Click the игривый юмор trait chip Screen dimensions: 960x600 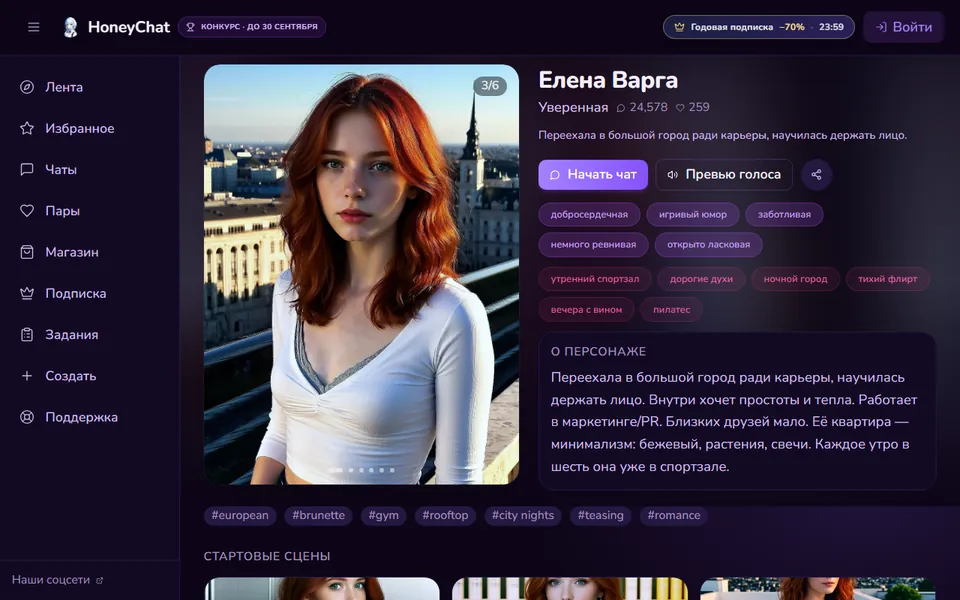692,214
